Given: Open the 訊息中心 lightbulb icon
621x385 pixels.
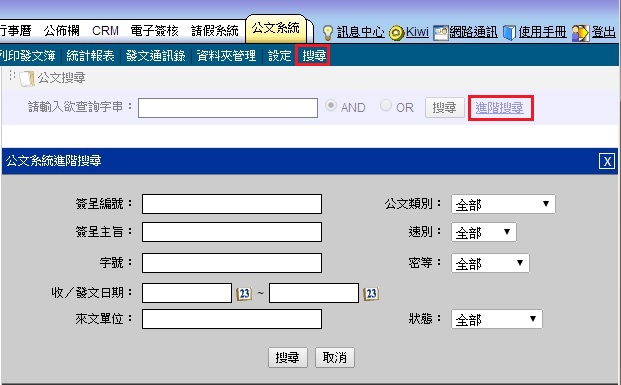Looking at the screenshot, I should [x=328, y=33].
